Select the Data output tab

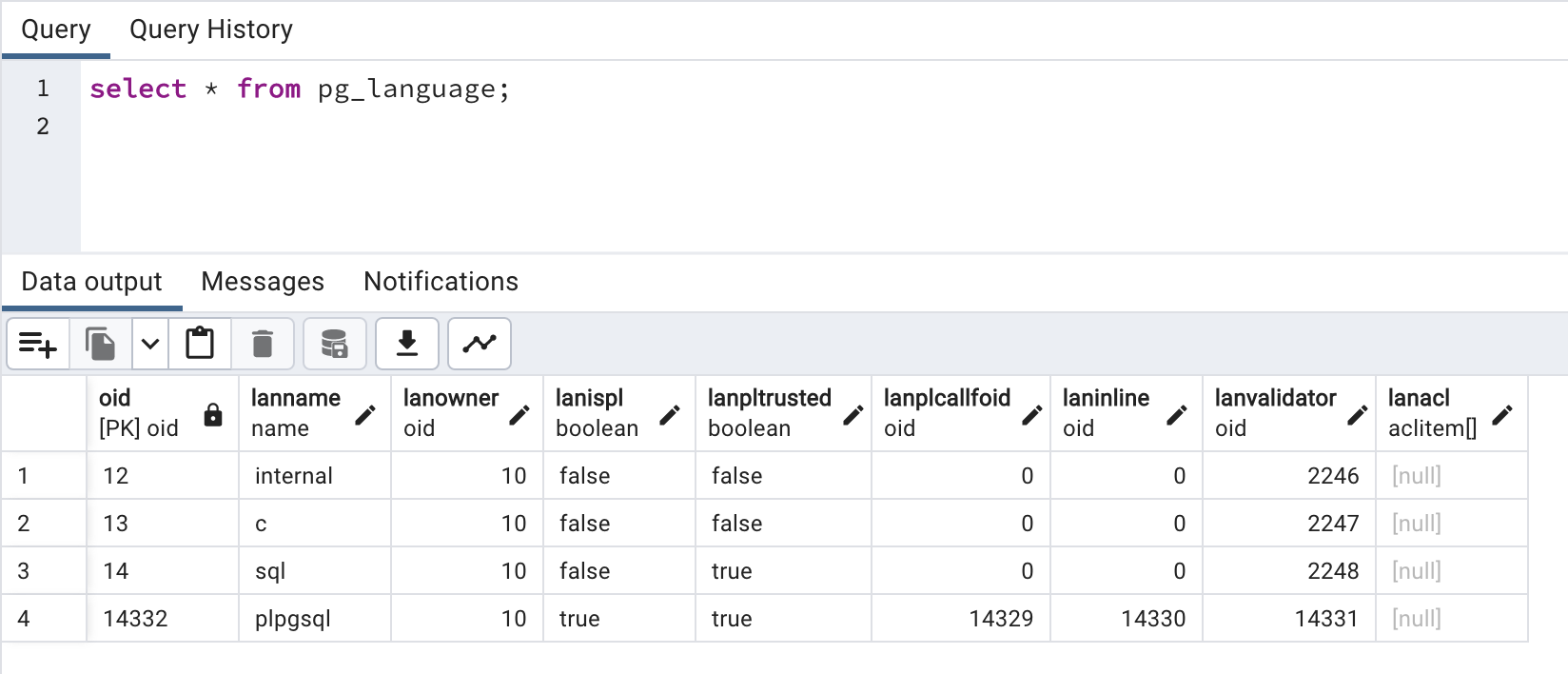point(91,282)
